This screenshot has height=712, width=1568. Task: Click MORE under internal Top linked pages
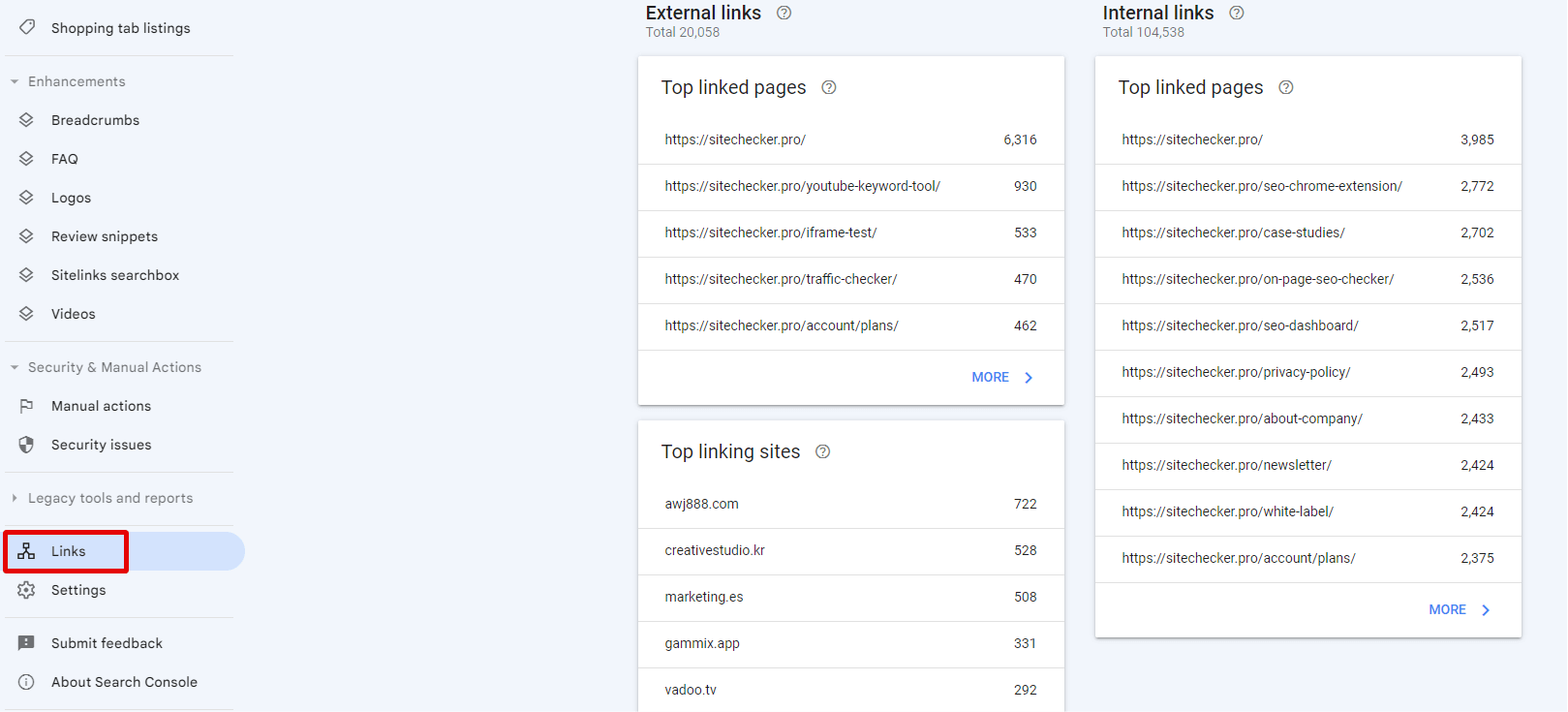click(1448, 609)
